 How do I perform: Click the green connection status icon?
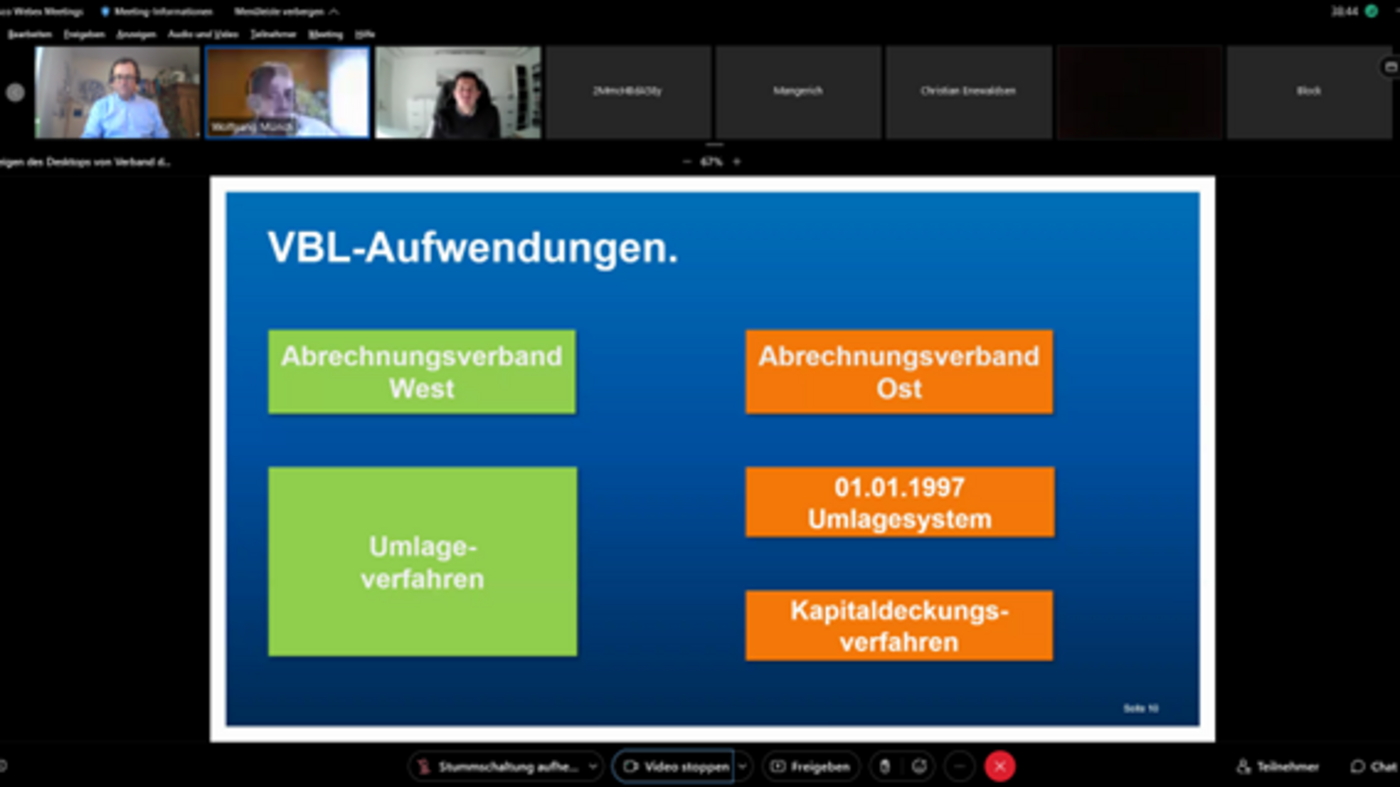coord(1370,11)
